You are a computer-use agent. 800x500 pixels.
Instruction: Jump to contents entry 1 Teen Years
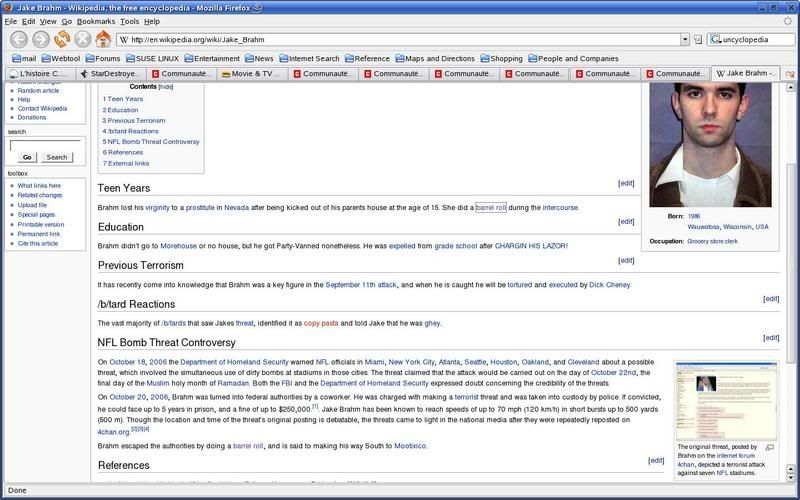coord(123,99)
